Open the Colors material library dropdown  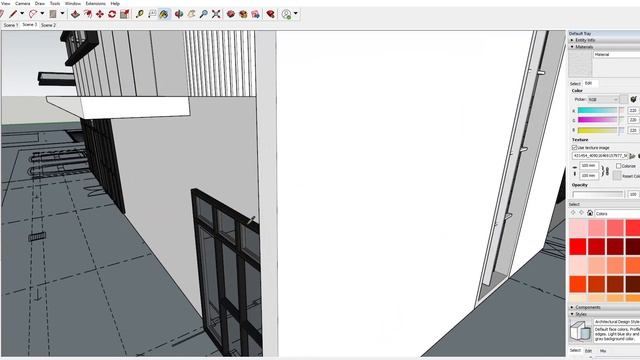(617, 213)
